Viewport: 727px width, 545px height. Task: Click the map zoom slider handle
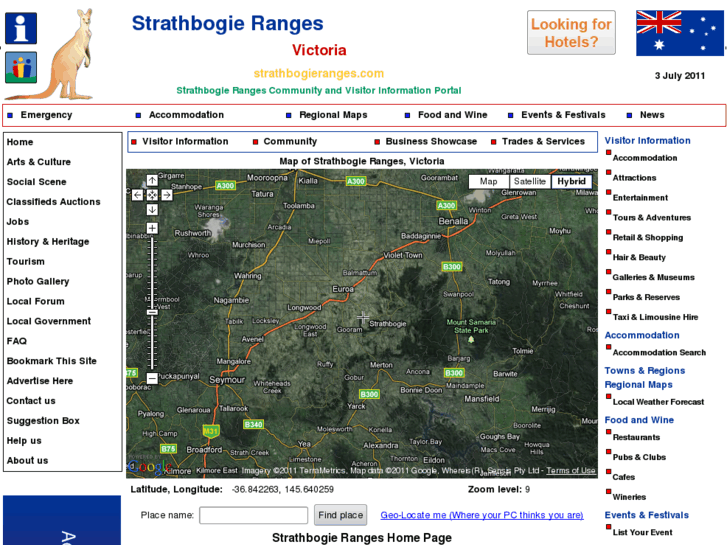[152, 312]
